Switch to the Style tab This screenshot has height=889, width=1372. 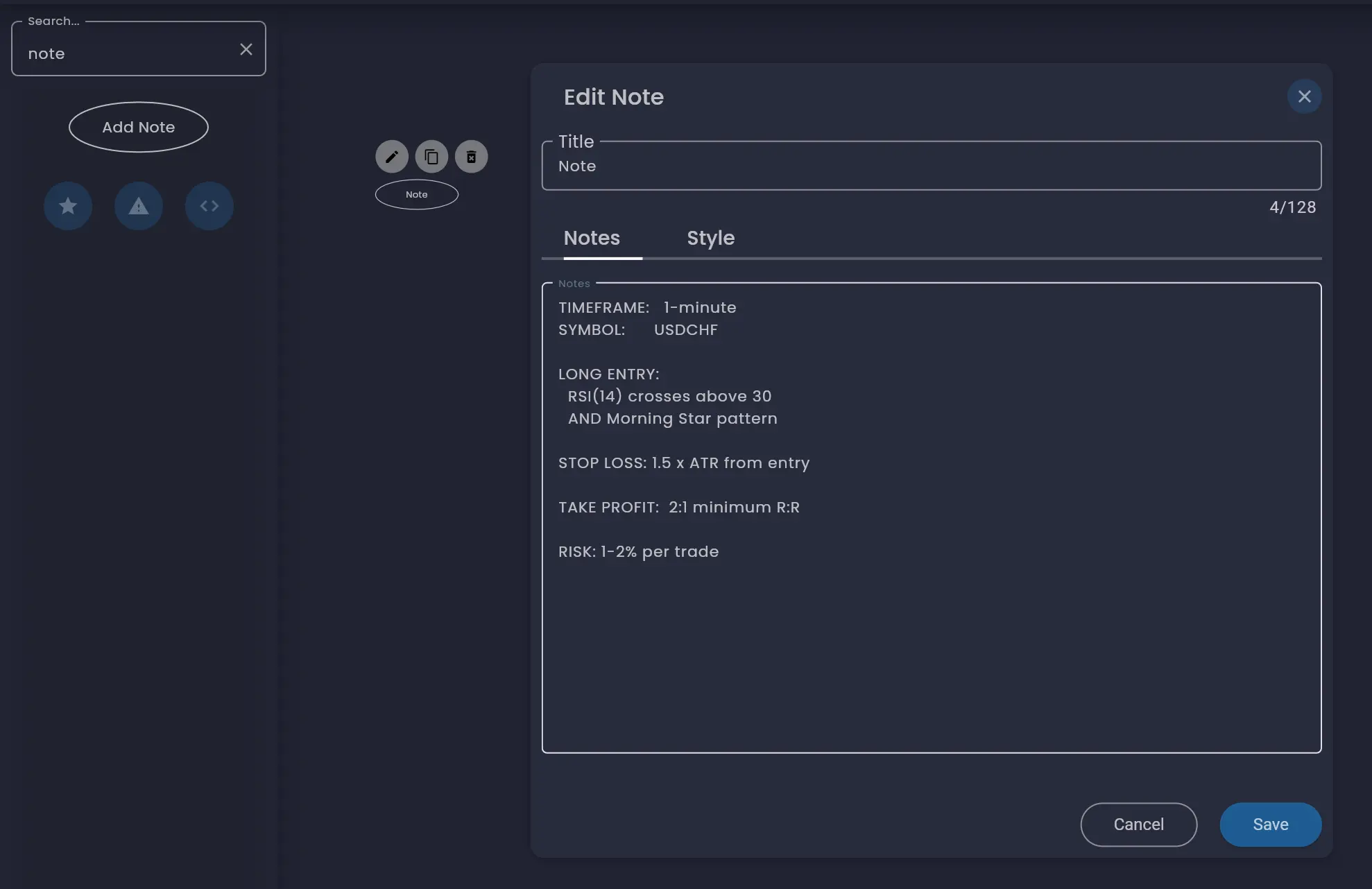coord(711,238)
